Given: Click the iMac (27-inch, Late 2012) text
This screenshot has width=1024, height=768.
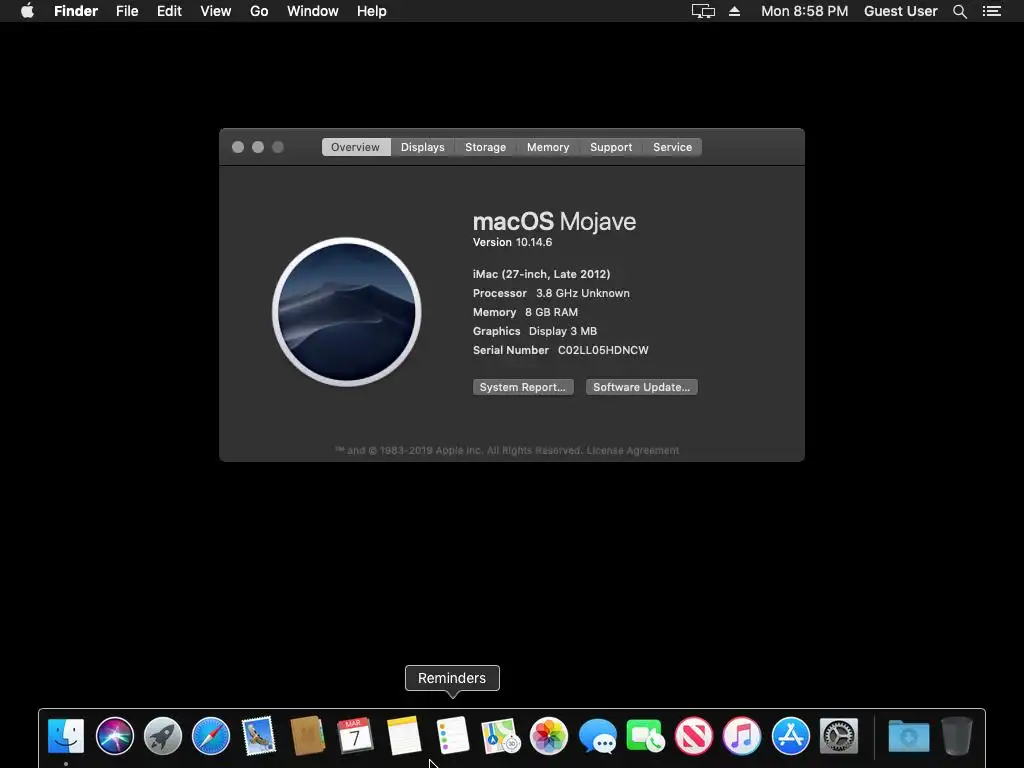Looking at the screenshot, I should click(541, 274).
